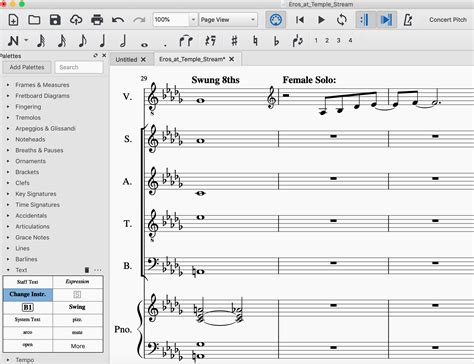Flip note direction icon

[x=297, y=41]
